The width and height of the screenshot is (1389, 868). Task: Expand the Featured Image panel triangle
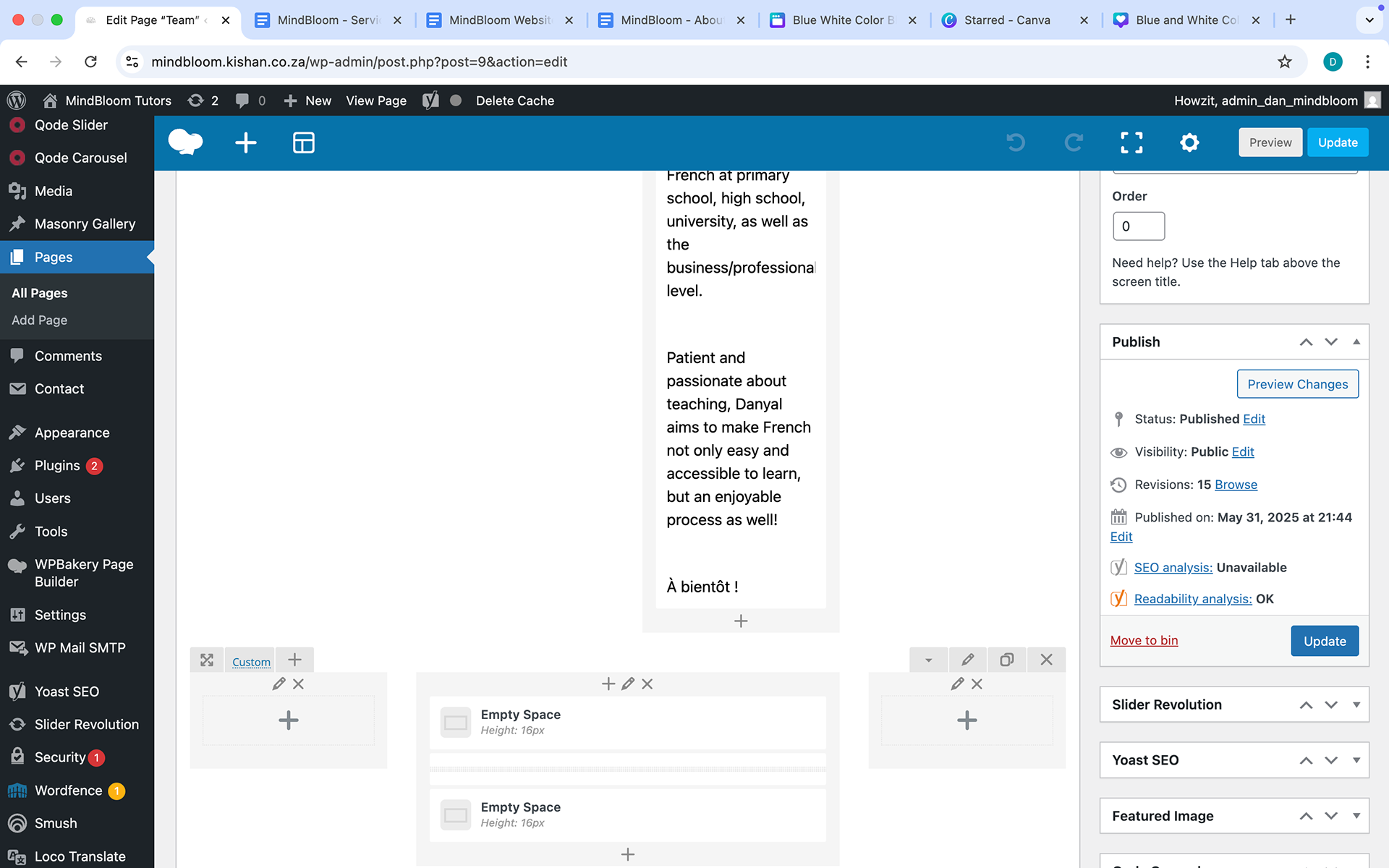tap(1356, 816)
